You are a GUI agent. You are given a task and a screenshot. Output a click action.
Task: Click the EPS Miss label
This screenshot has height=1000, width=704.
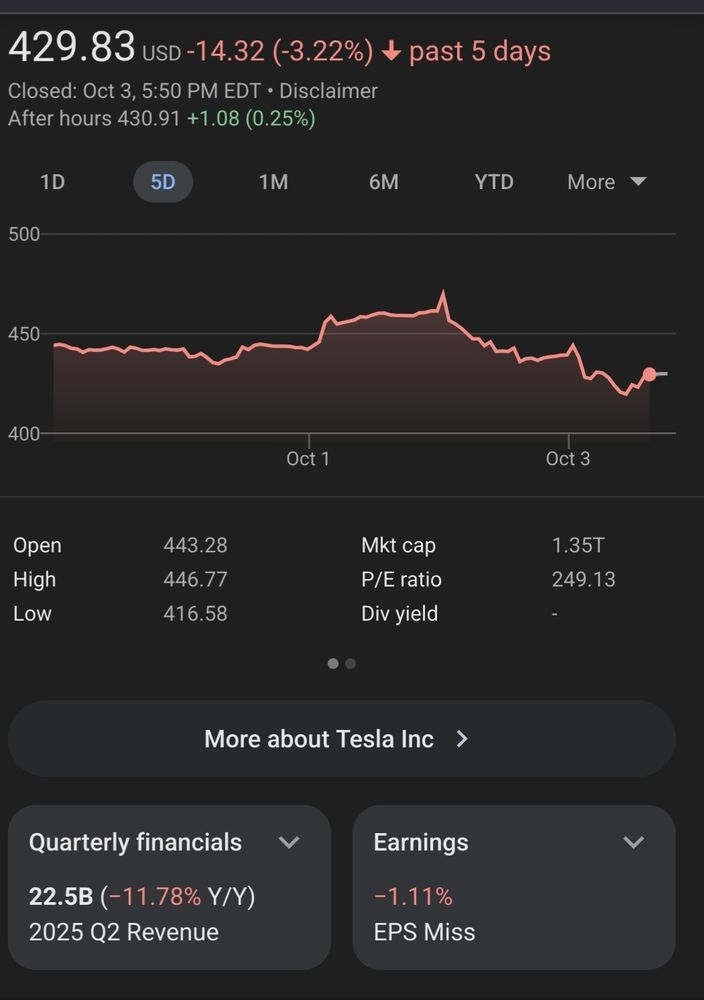coord(424,932)
